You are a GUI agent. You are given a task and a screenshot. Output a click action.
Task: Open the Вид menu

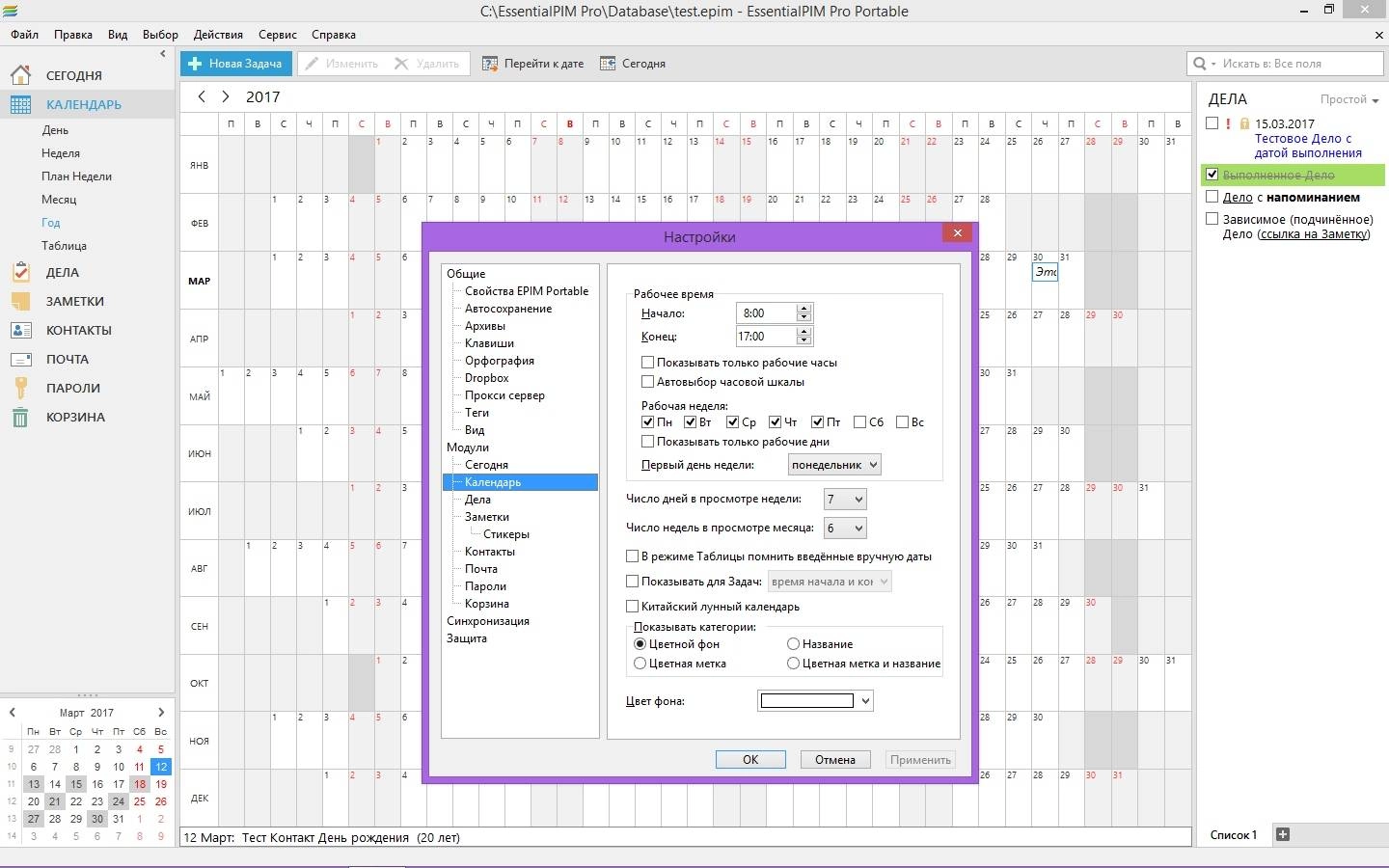pos(118,35)
